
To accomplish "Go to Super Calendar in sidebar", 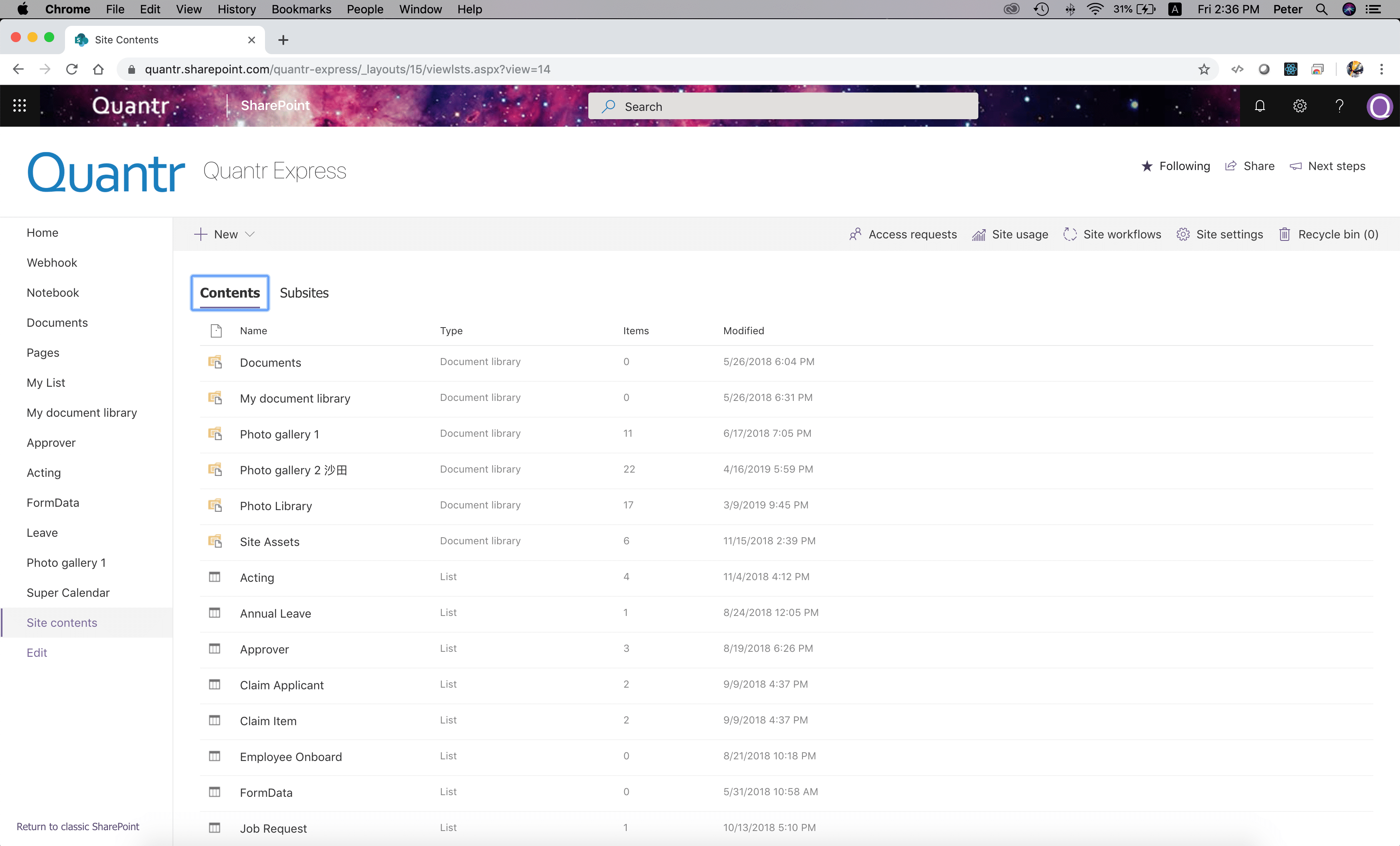I will tap(68, 593).
